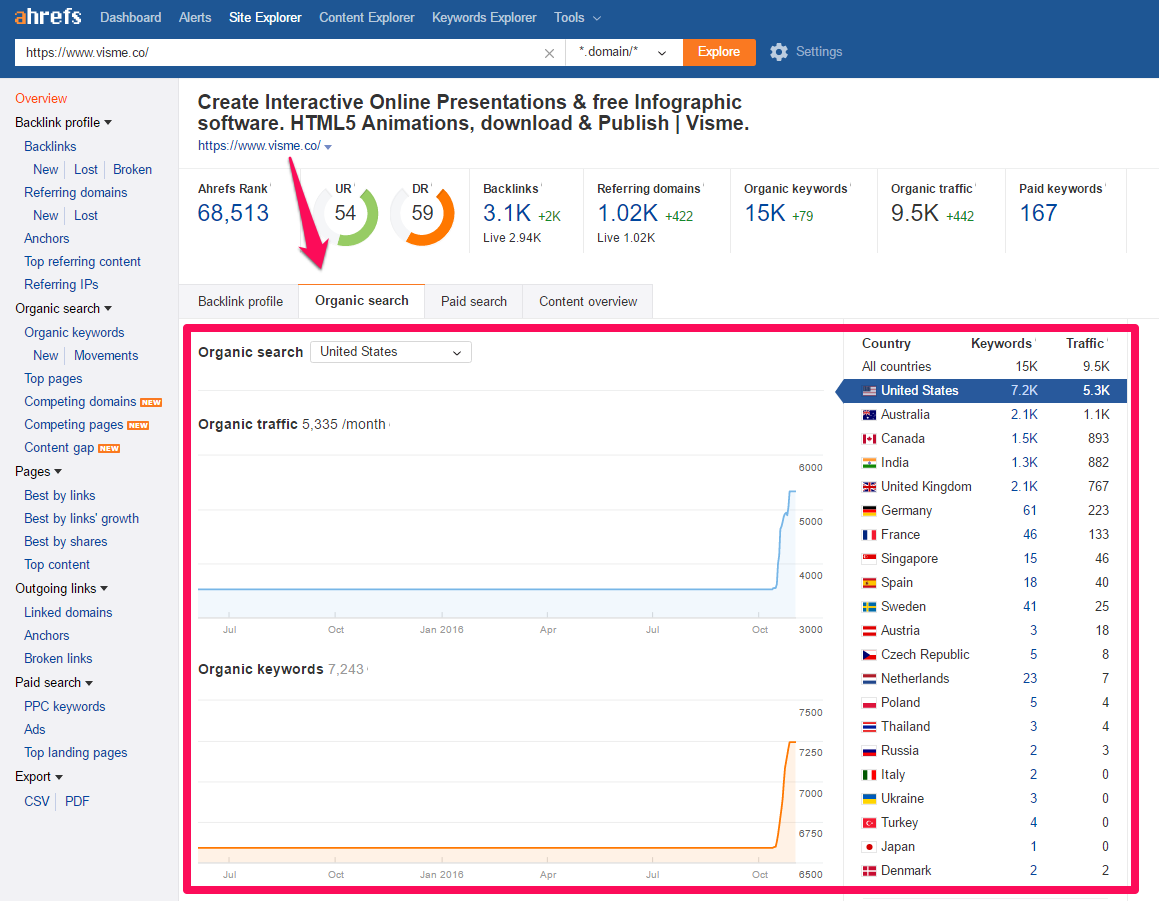Click the Paid keywords count 167
The image size is (1159, 901).
click(x=1039, y=213)
